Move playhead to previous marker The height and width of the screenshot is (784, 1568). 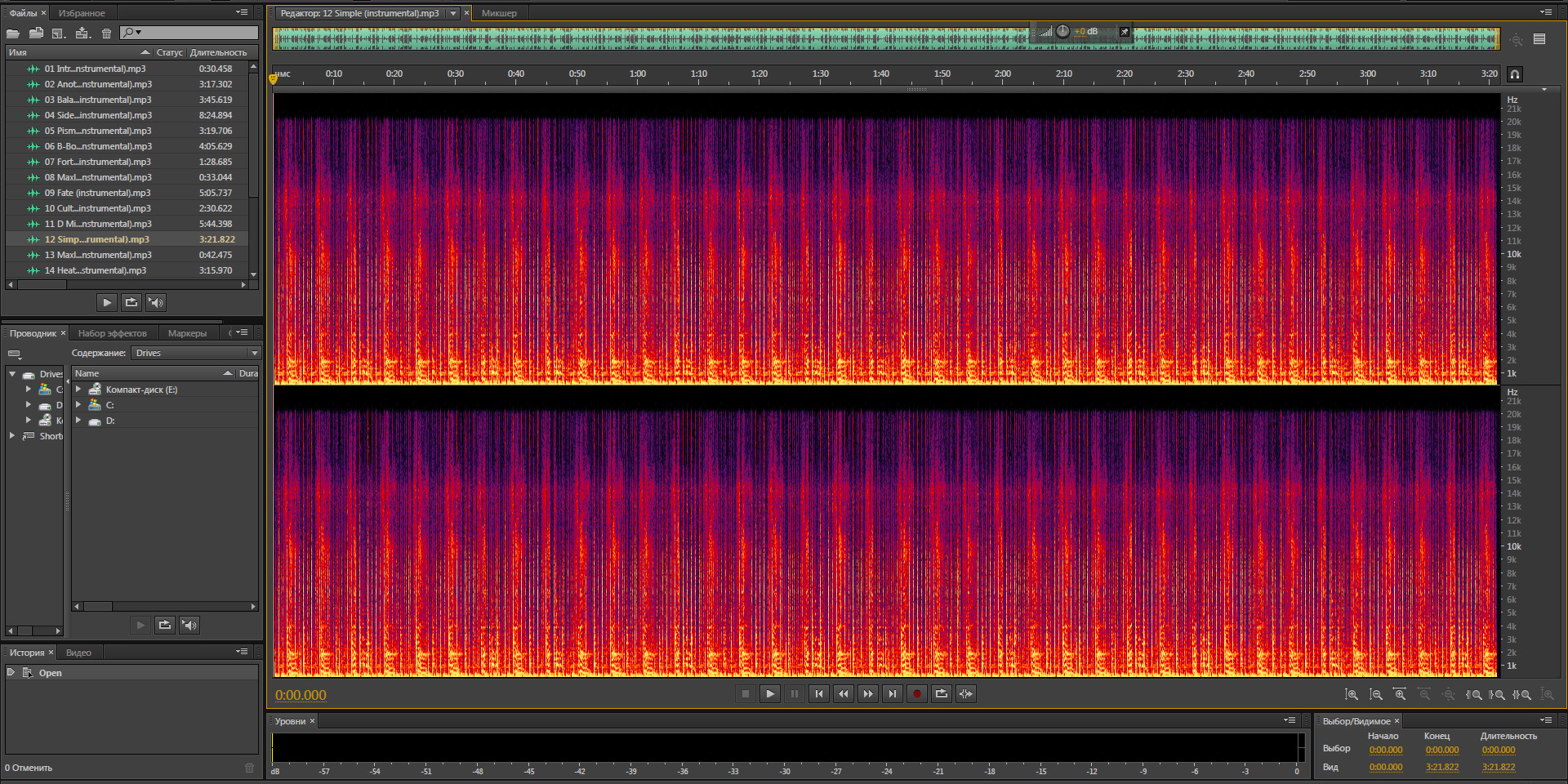coord(819,694)
